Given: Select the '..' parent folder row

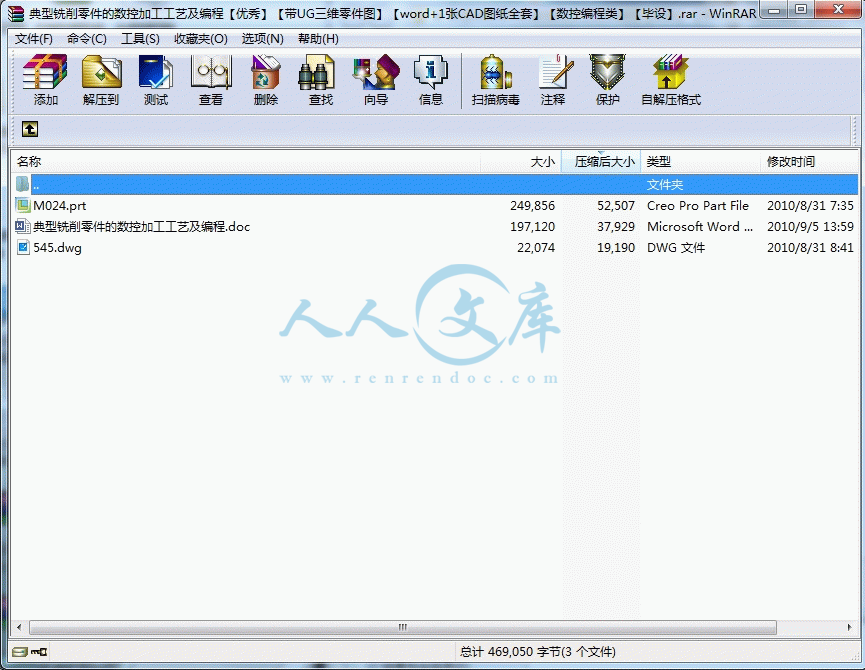Looking at the screenshot, I should (x=435, y=184).
